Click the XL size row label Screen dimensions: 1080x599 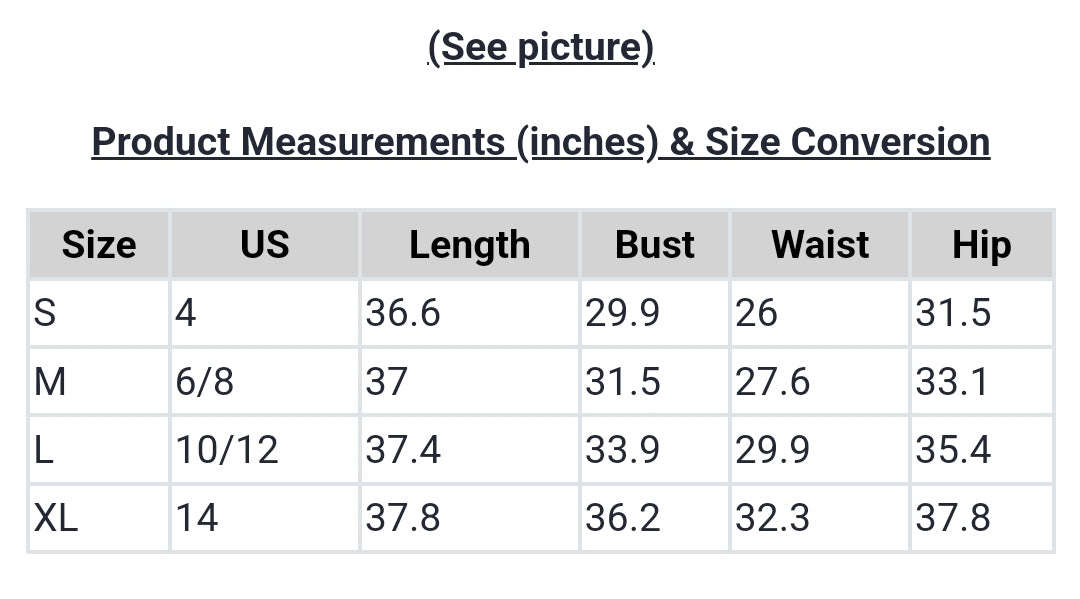point(56,518)
